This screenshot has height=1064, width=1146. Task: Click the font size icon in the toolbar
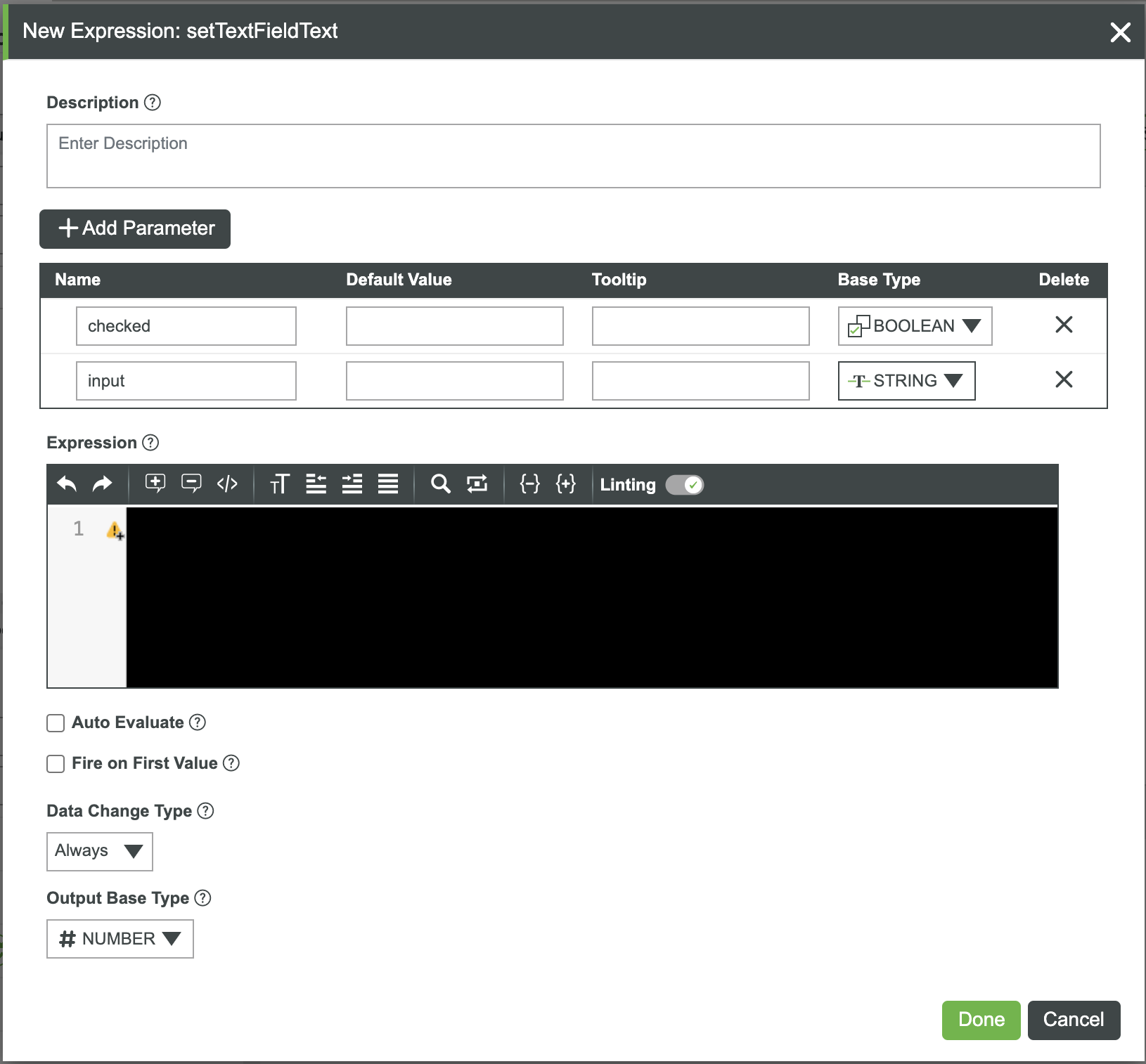(280, 484)
